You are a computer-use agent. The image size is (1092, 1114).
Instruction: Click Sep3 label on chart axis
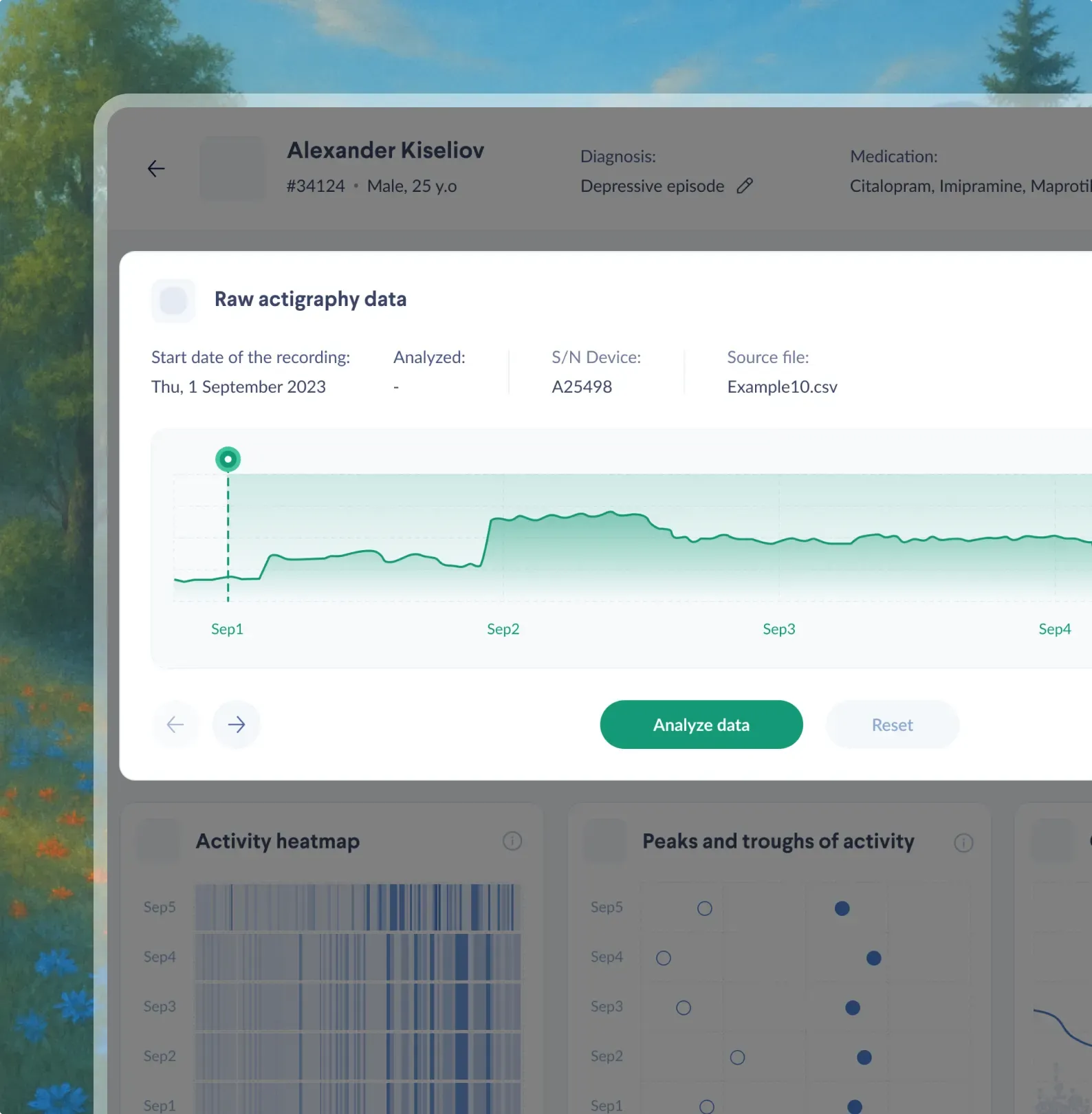click(778, 629)
